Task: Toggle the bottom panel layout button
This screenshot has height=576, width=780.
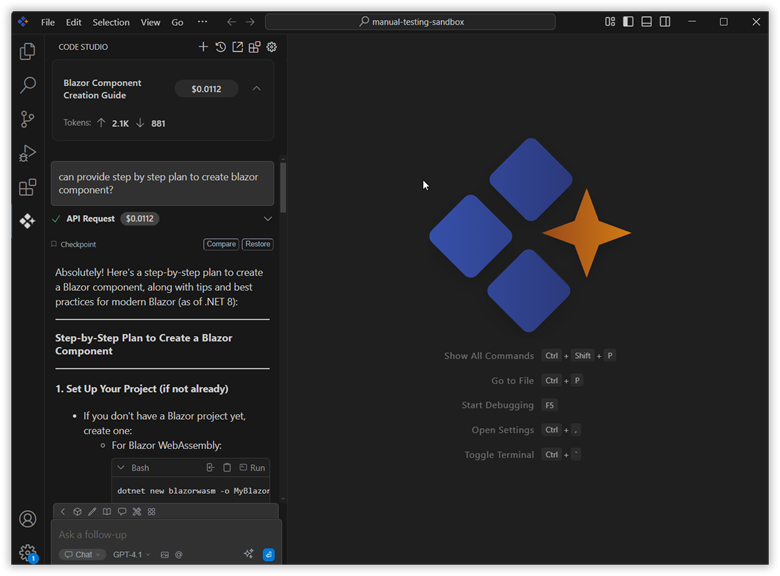Action: point(647,22)
